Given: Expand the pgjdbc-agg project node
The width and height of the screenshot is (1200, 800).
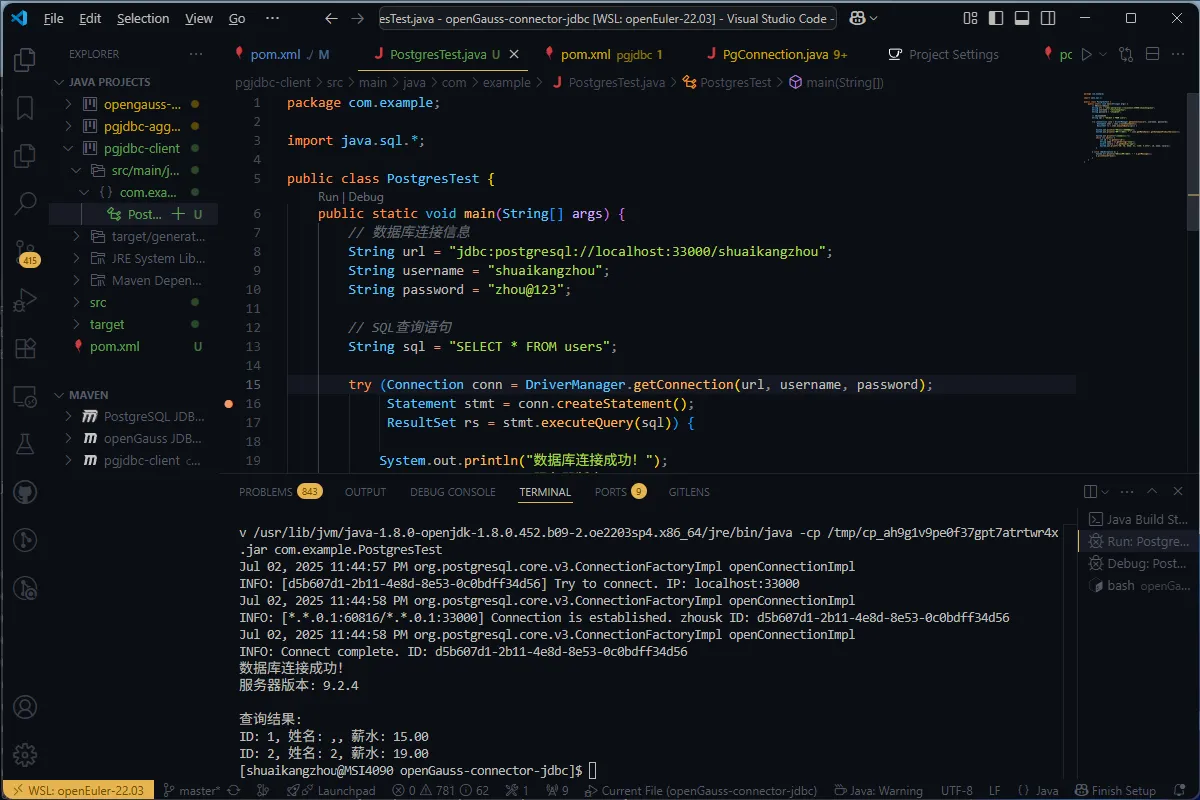Looking at the screenshot, I should tap(68, 126).
